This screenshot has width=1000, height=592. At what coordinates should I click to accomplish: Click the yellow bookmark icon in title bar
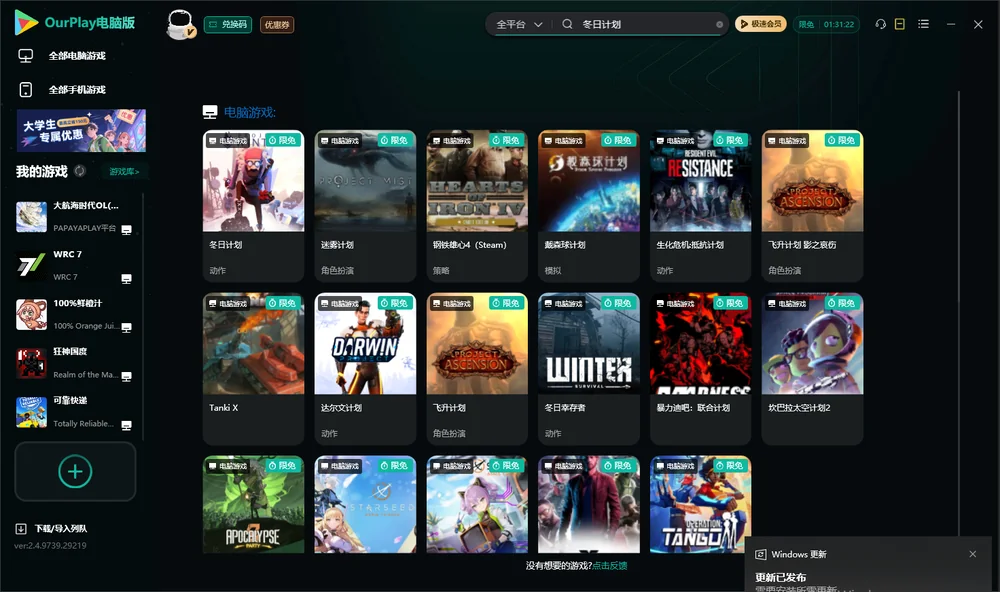click(x=899, y=24)
